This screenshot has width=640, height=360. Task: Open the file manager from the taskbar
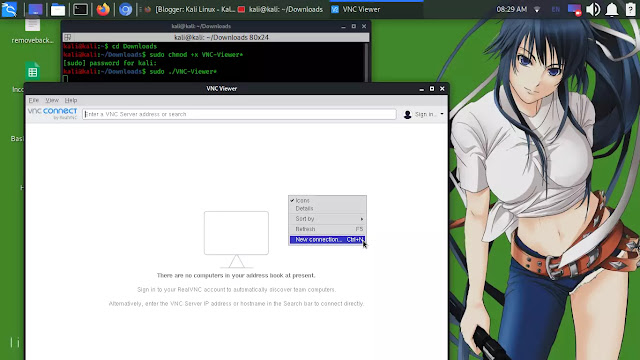pyautogui.click(x=58, y=9)
